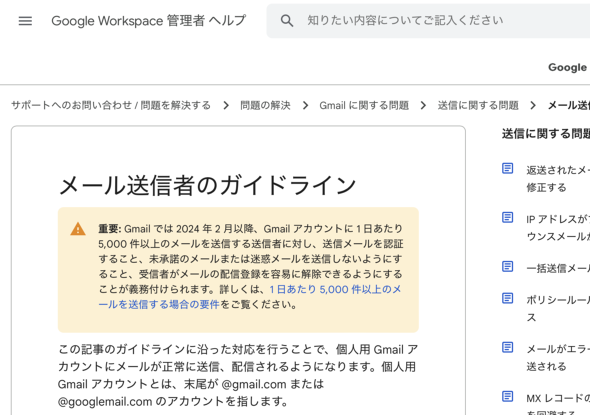The width and height of the screenshot is (590, 415).
Task: Click the orange warning triangle icon
Action: click(78, 229)
